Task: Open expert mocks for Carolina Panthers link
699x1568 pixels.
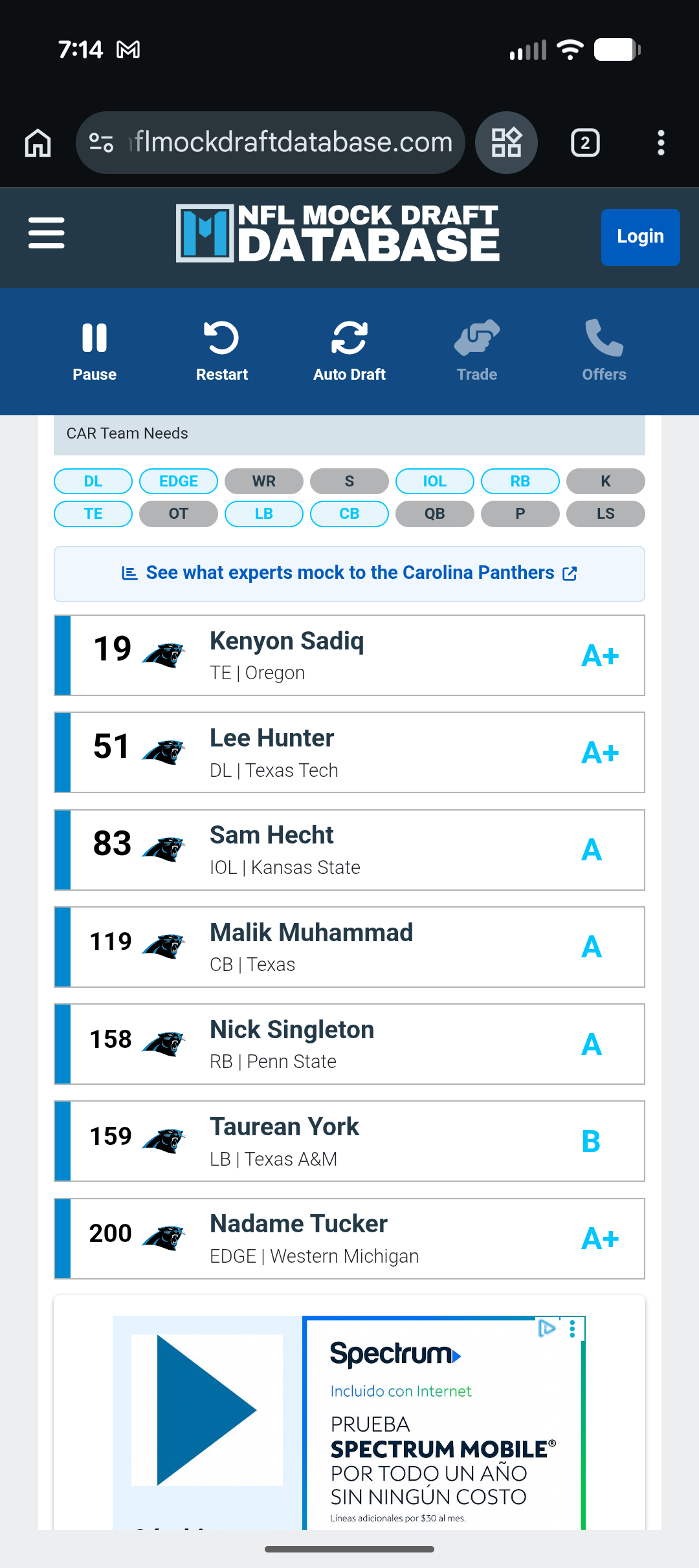Action: click(349, 574)
